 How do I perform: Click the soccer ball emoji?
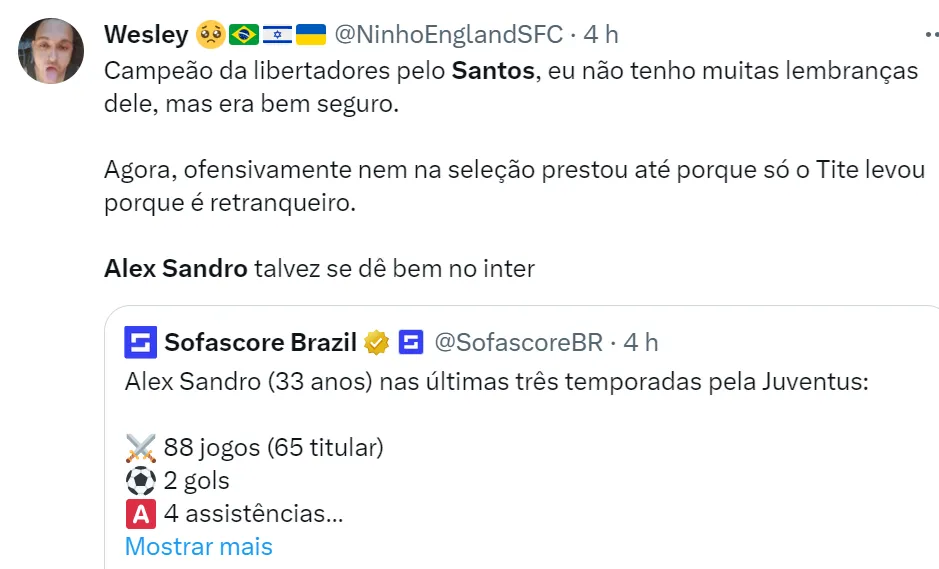(x=139, y=481)
